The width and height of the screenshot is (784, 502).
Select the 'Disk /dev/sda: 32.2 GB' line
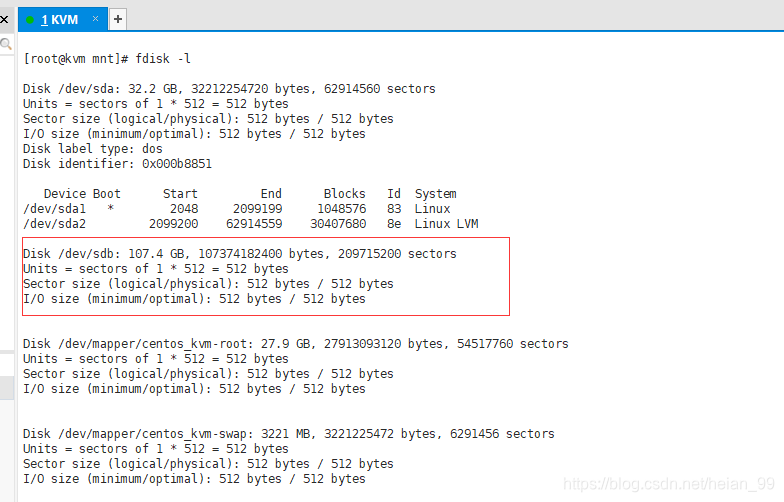pos(229,89)
